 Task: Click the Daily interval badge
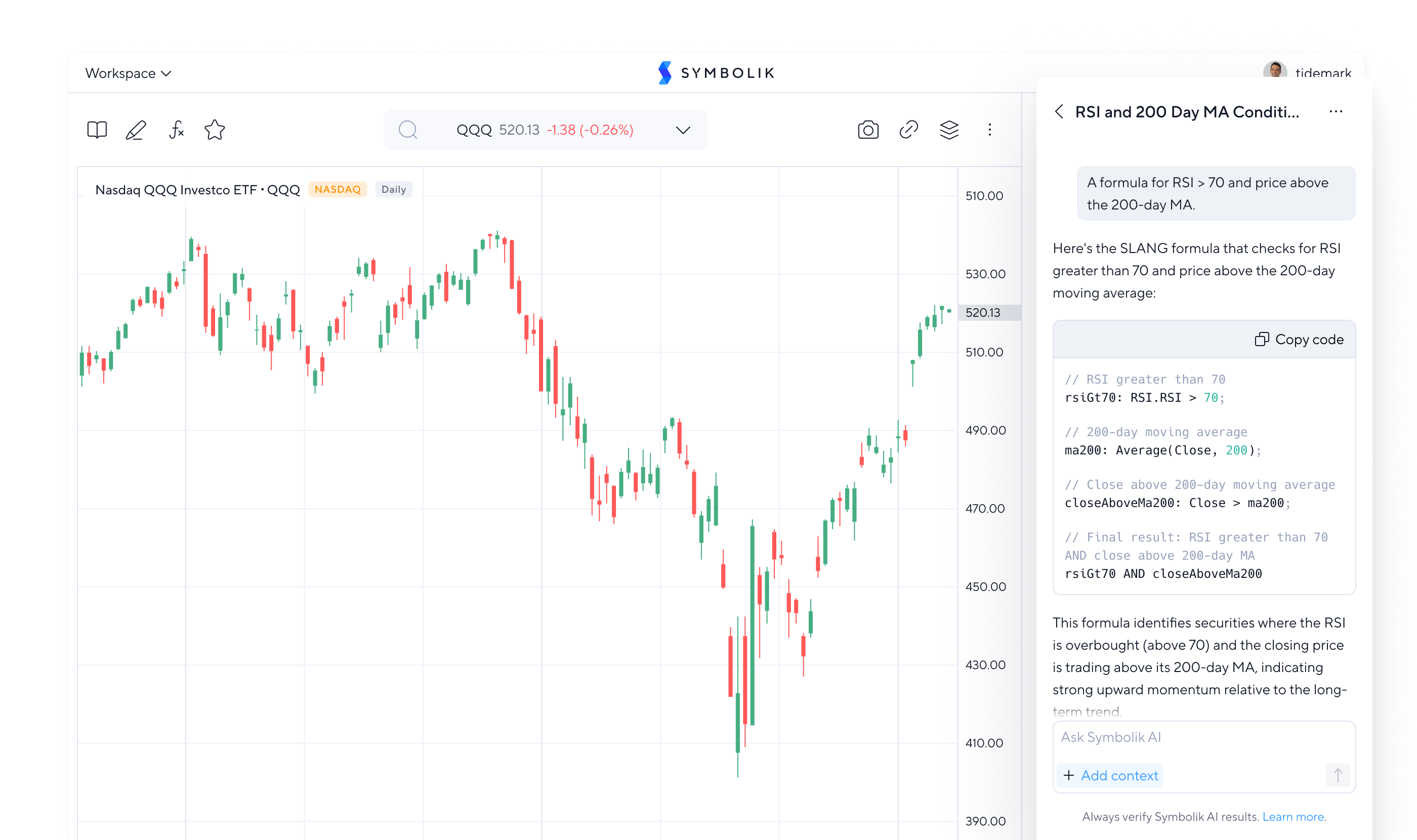point(393,189)
